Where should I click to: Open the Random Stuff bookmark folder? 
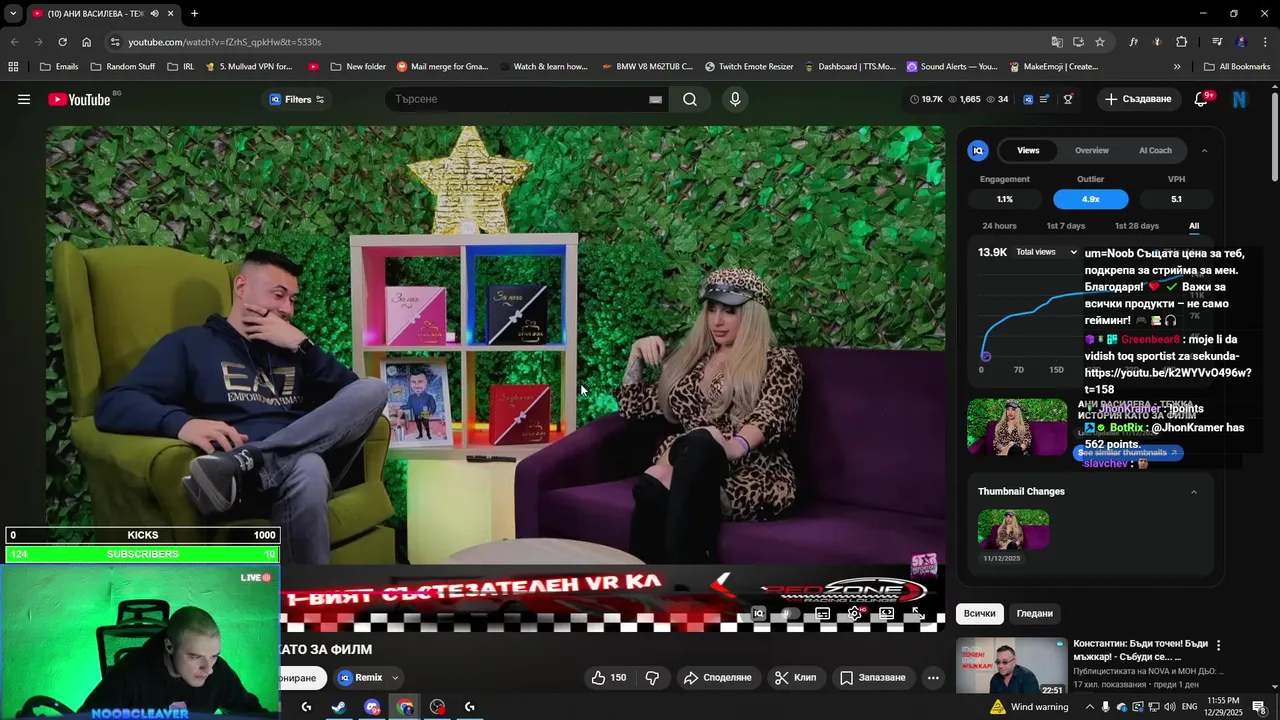[x=123, y=67]
